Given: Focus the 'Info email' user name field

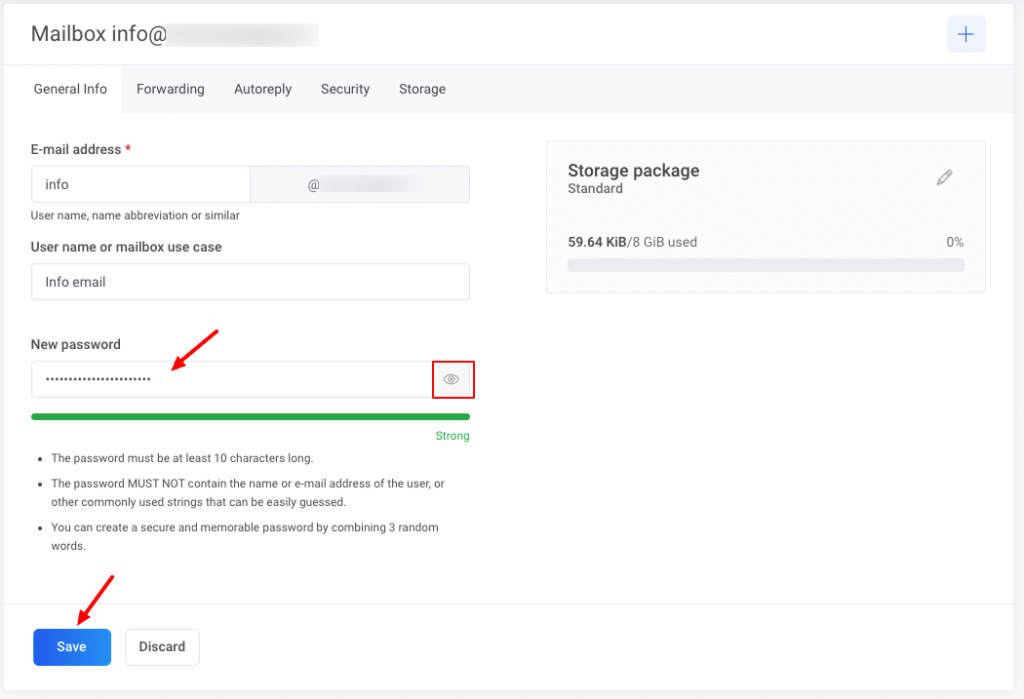Looking at the screenshot, I should (x=250, y=282).
